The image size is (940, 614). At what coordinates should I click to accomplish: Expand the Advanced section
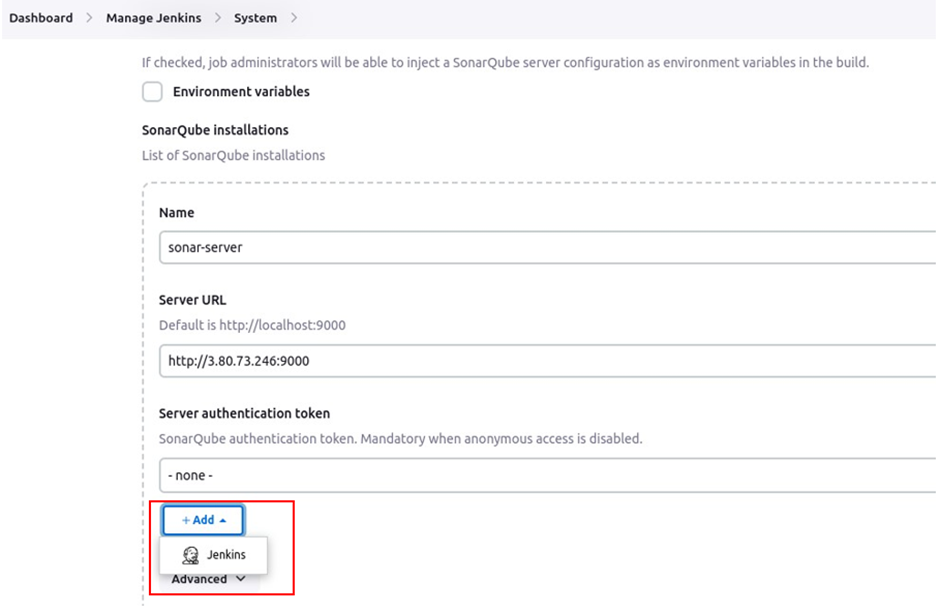coord(208,579)
